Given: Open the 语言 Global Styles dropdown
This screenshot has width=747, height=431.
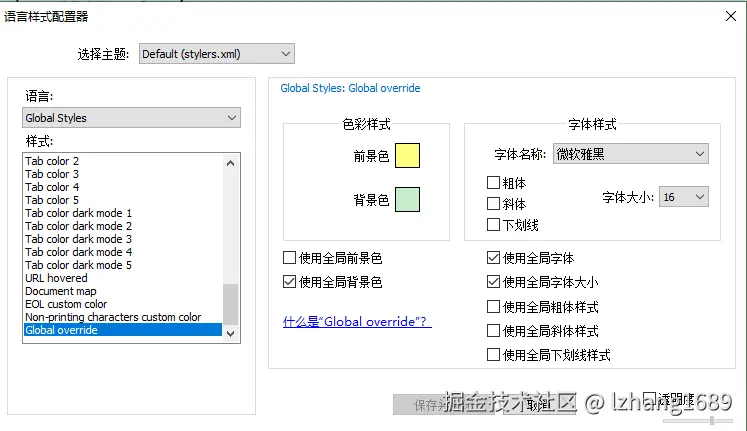Looking at the screenshot, I should click(131, 118).
